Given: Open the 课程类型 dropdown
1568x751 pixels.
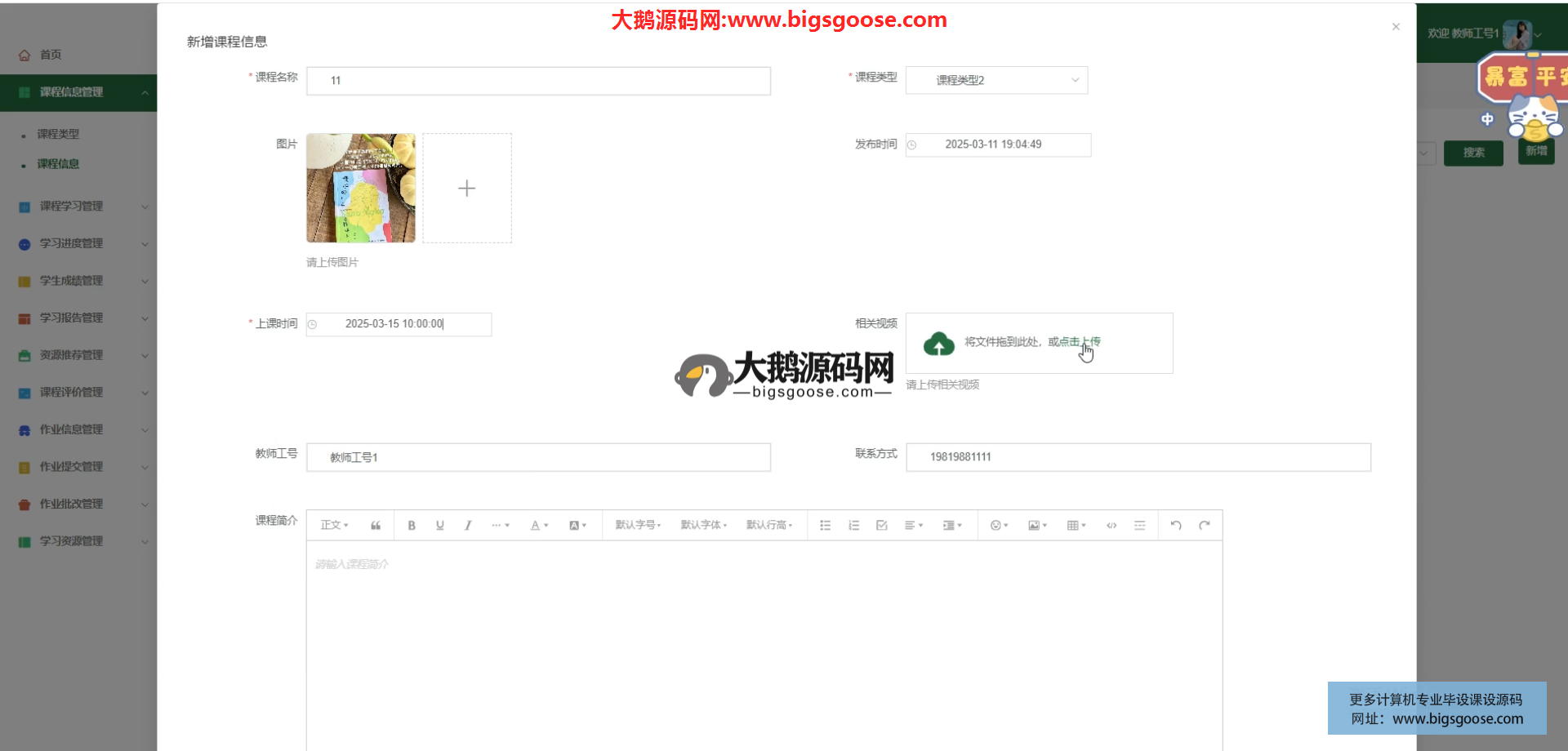Looking at the screenshot, I should [x=996, y=80].
